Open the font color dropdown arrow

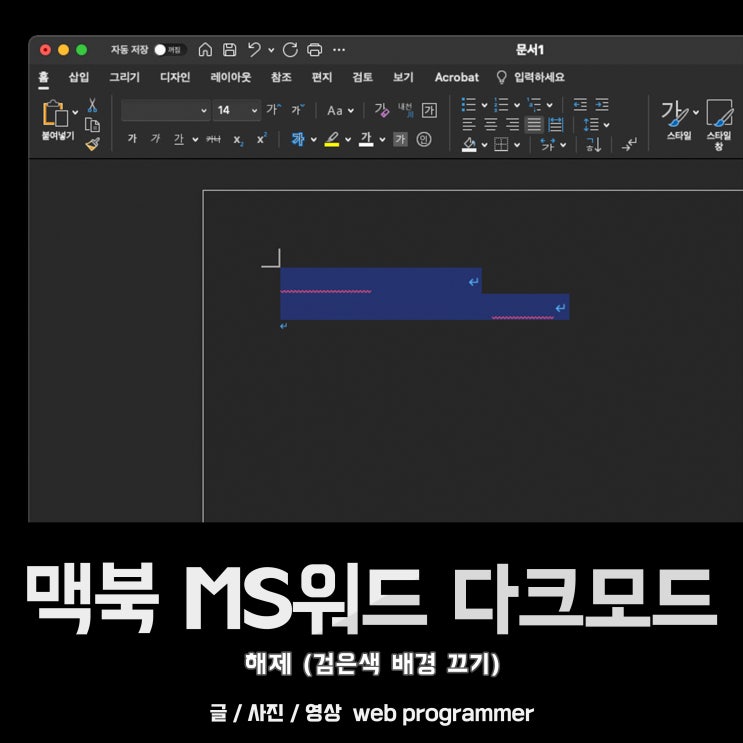pos(382,139)
